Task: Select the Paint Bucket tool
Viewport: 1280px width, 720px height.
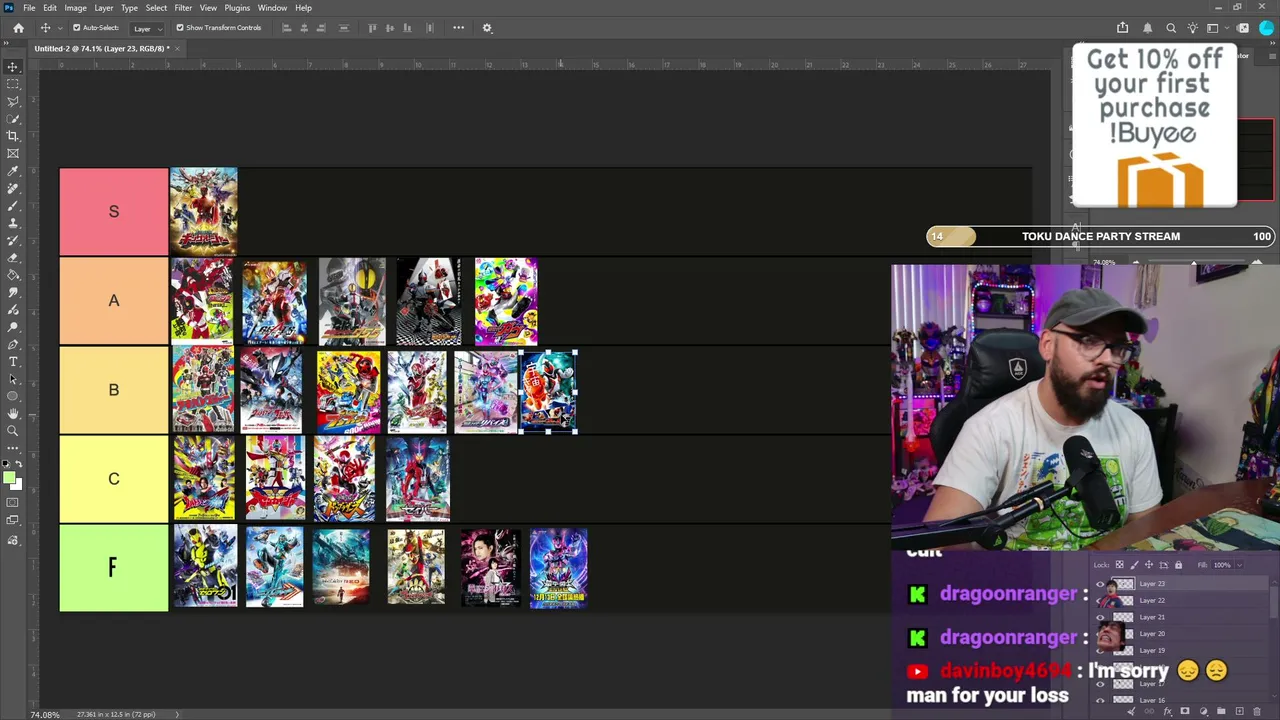Action: click(x=13, y=275)
